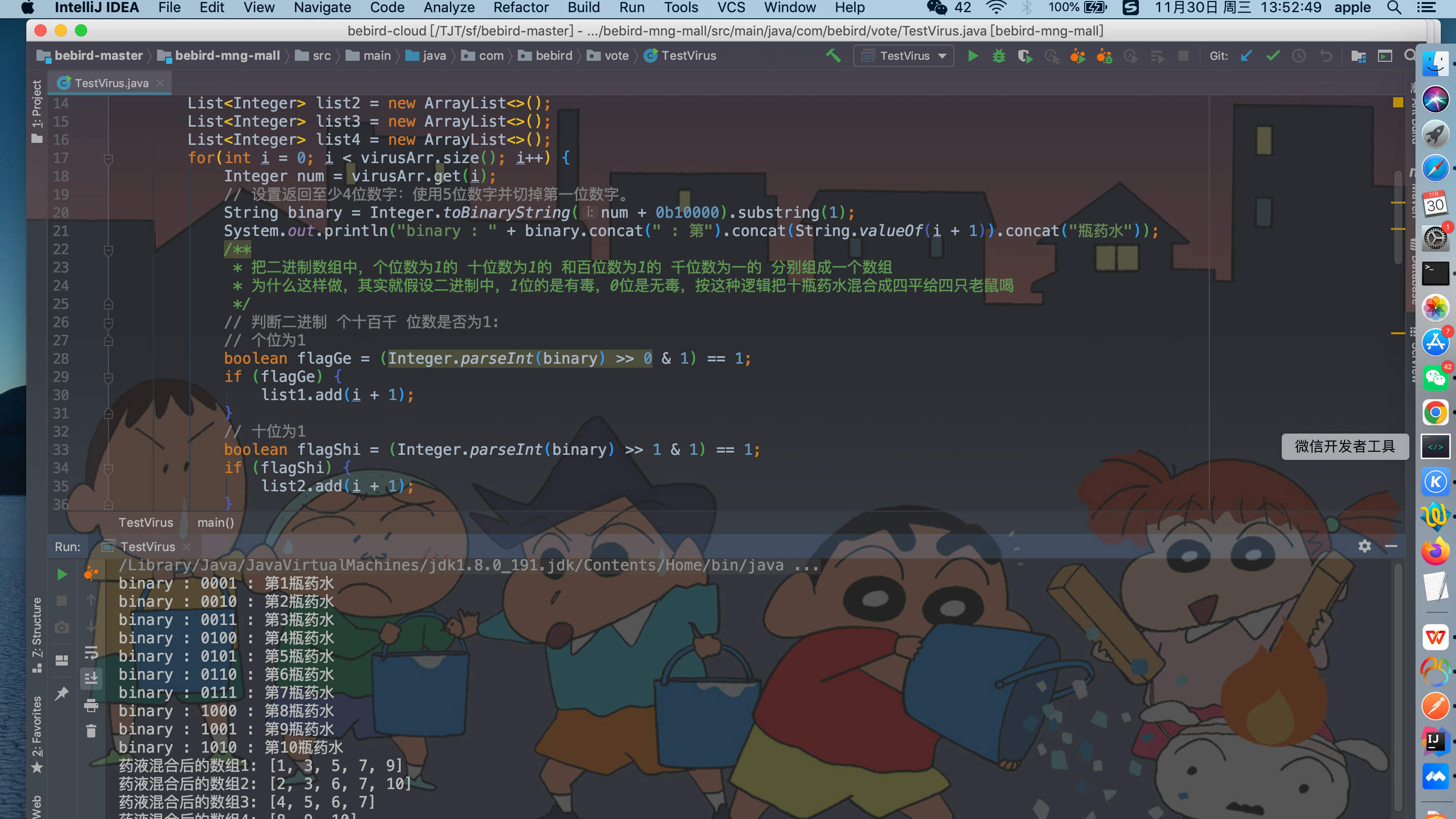Screen dimensions: 1456x819
Task: Run TestVirus with the toolbar play icon
Action: pyautogui.click(x=973, y=55)
